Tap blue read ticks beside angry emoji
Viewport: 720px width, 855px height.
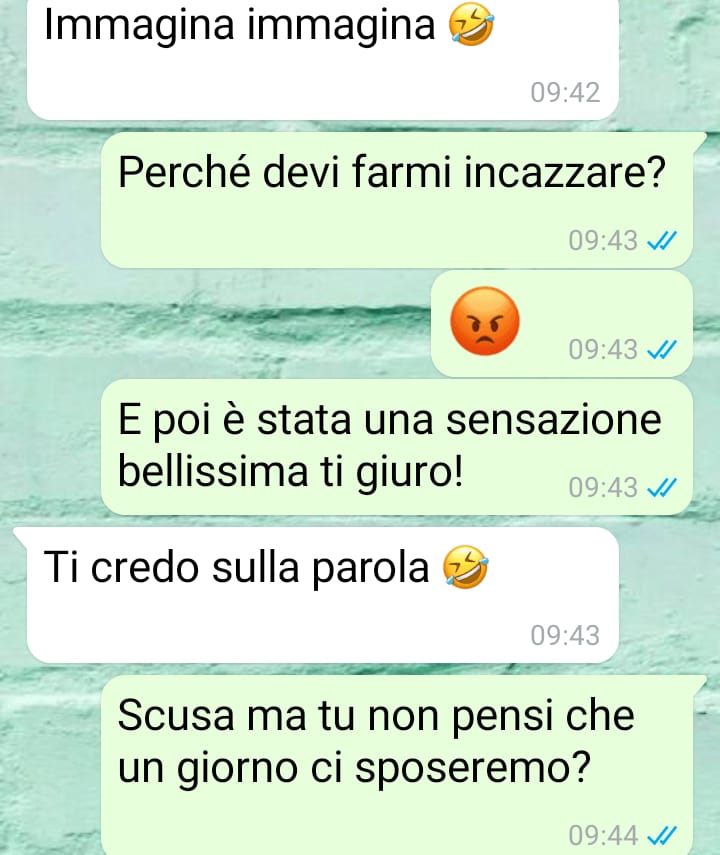coord(661,350)
